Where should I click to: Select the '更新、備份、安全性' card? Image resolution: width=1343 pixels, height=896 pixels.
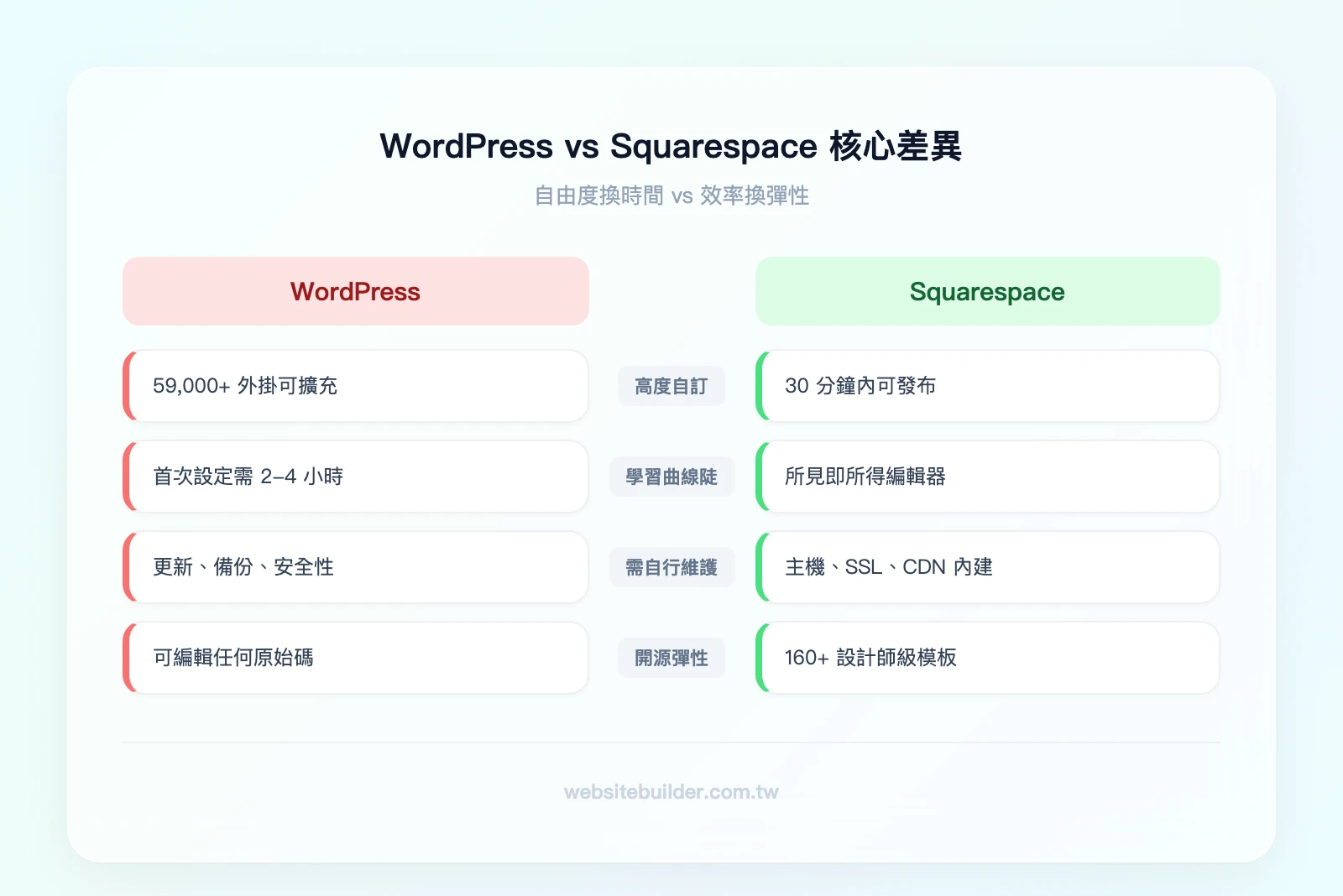(356, 567)
